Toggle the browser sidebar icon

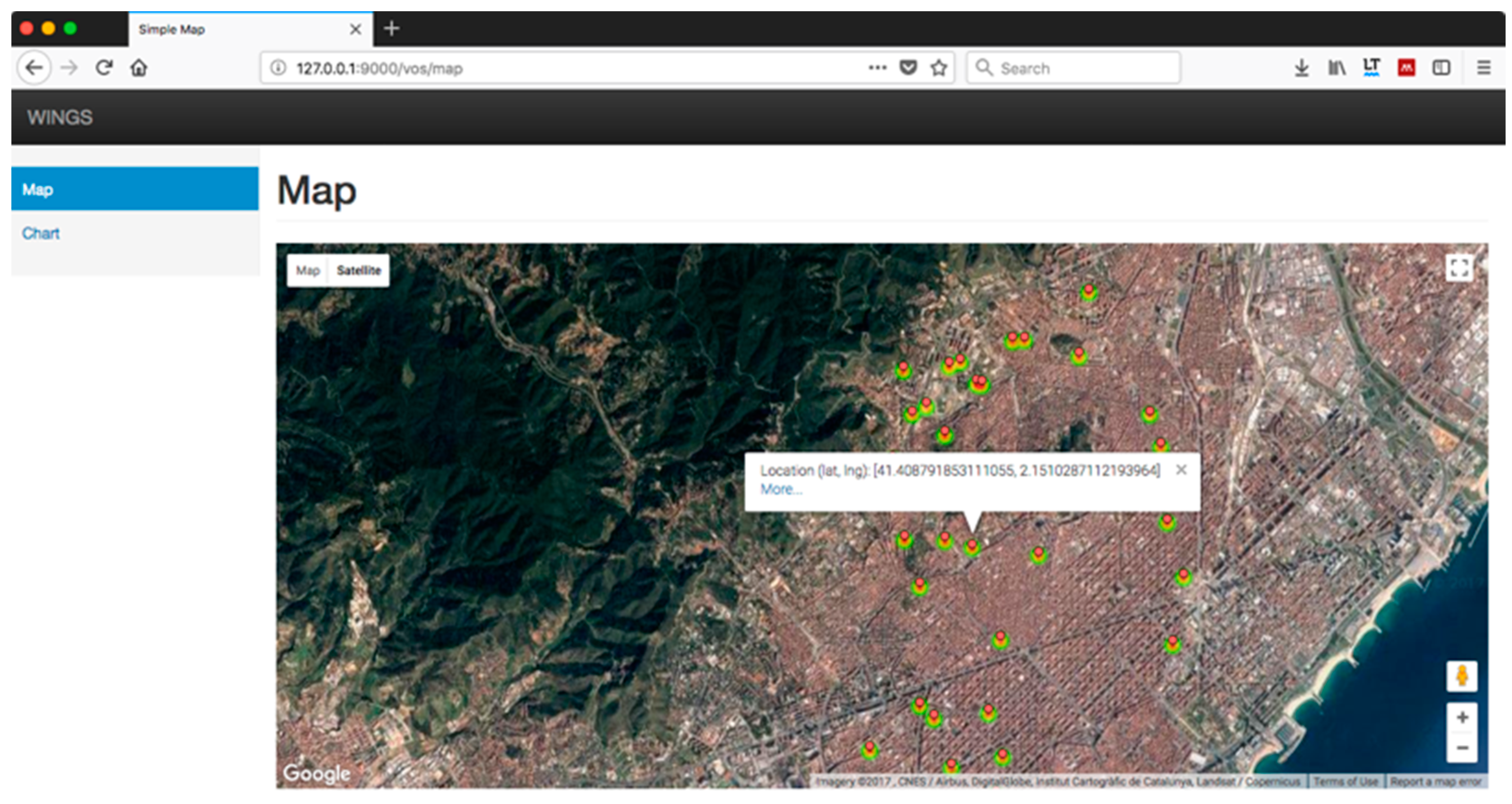(1441, 68)
